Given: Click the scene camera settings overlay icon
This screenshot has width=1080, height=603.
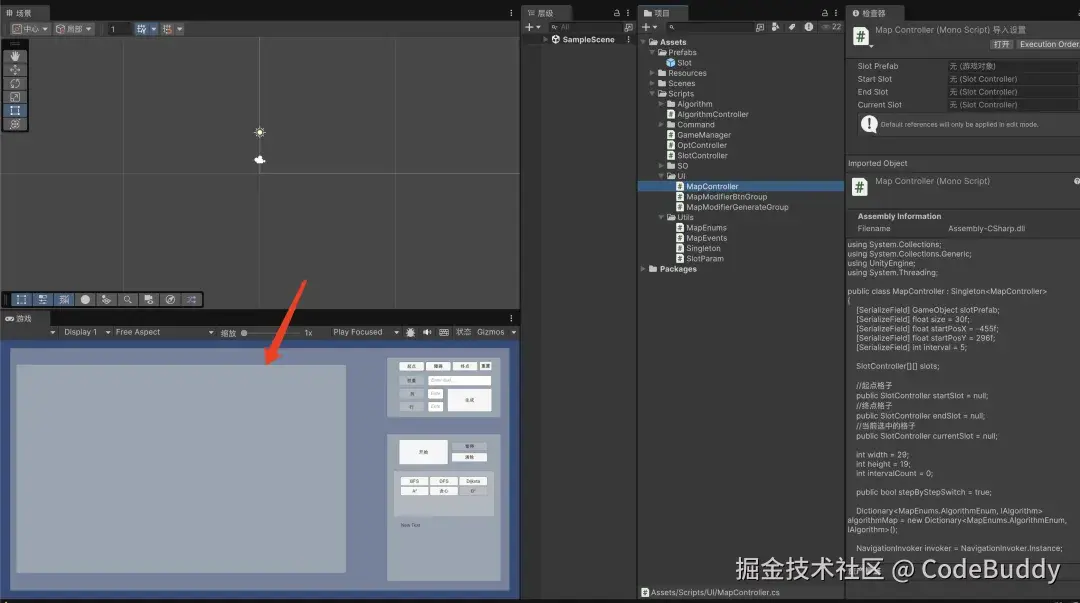Looking at the screenshot, I should pos(149,300).
